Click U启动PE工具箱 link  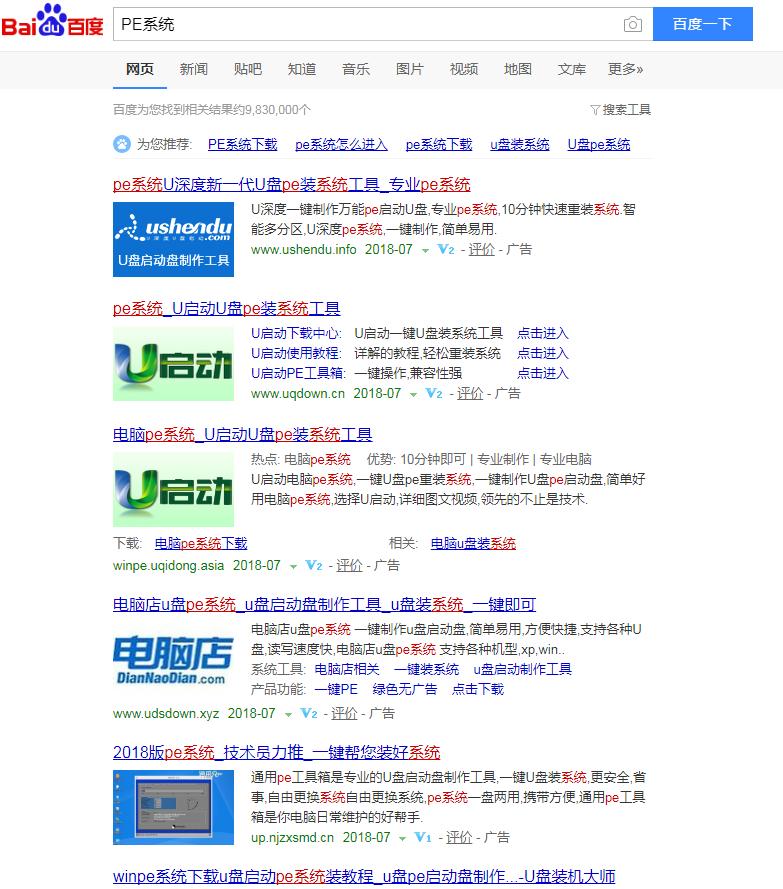click(x=298, y=373)
